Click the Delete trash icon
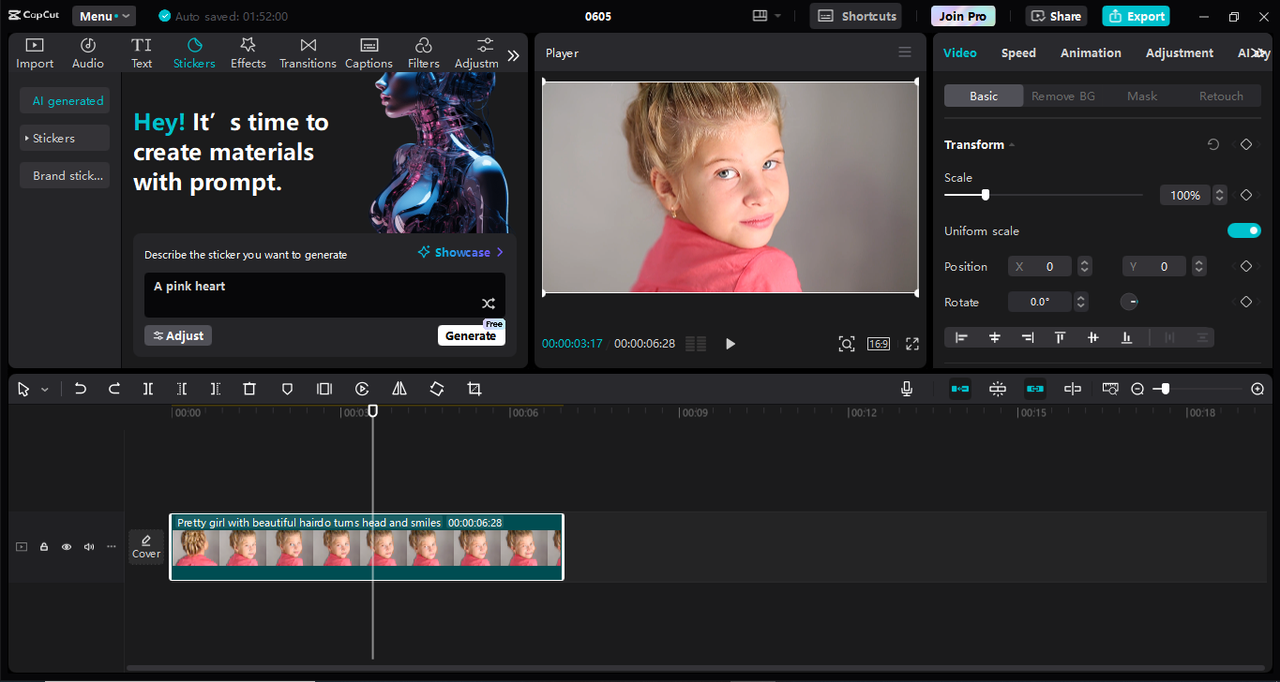The height and width of the screenshot is (682, 1280). pyautogui.click(x=250, y=389)
